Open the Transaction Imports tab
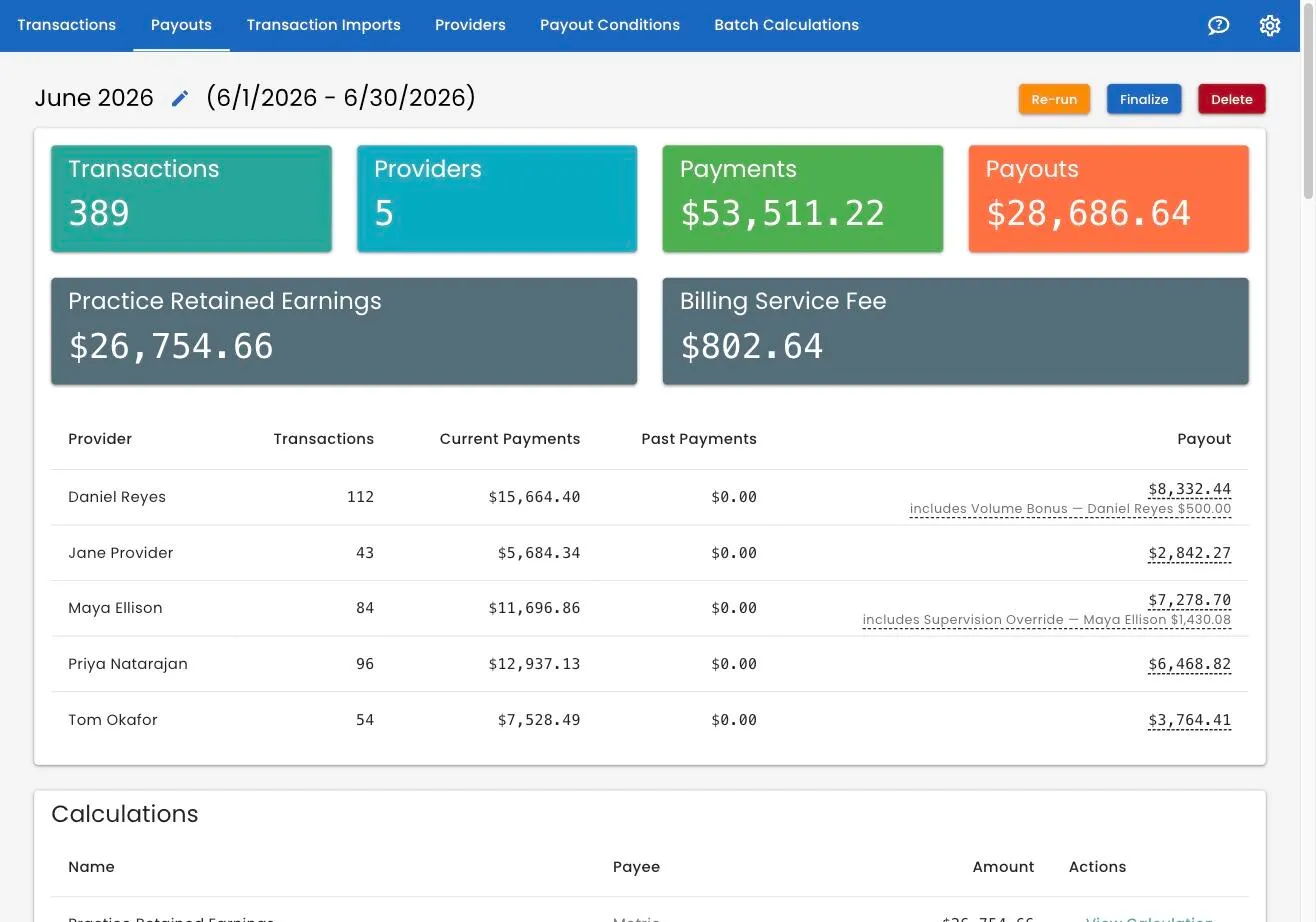1316x922 pixels. [x=323, y=25]
